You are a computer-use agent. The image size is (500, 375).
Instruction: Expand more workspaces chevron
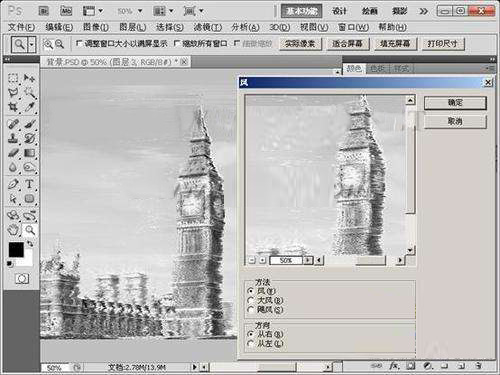424,11
